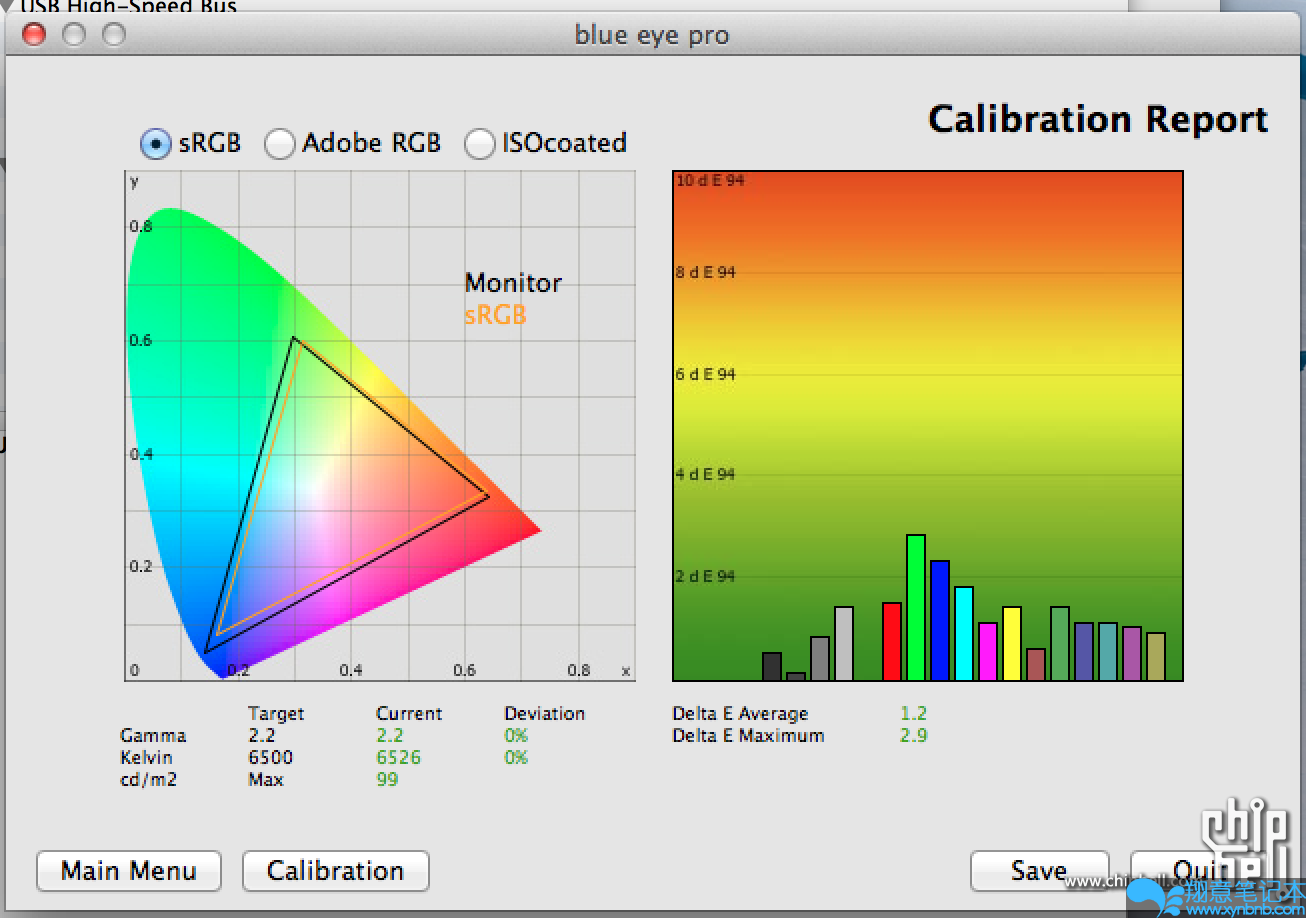Select the Adobe RGB radio button
The width and height of the screenshot is (1306, 918).
(x=279, y=144)
